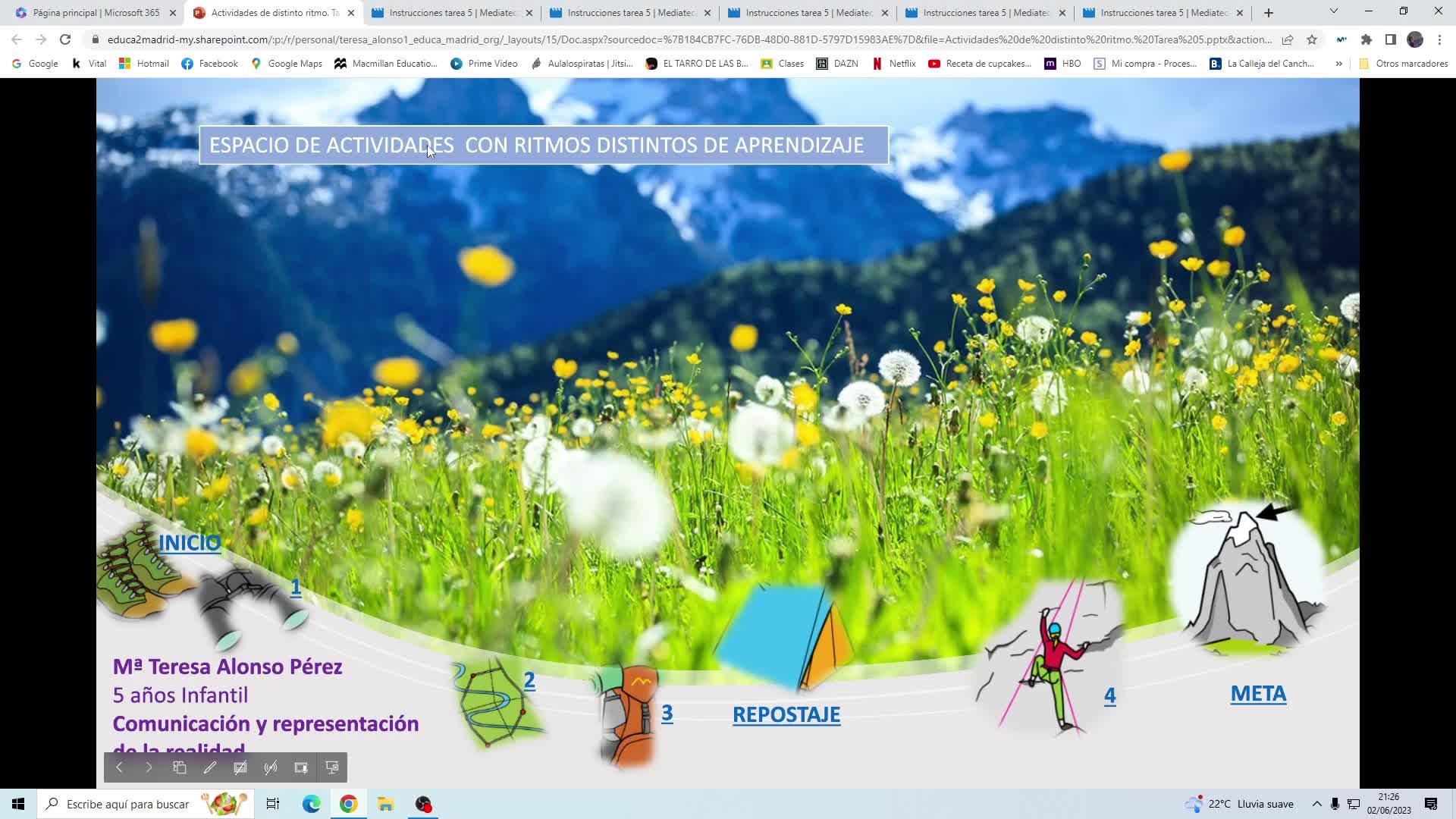Switch to Página principal Microsoft 365 tab
The width and height of the screenshot is (1456, 819).
pos(96,13)
